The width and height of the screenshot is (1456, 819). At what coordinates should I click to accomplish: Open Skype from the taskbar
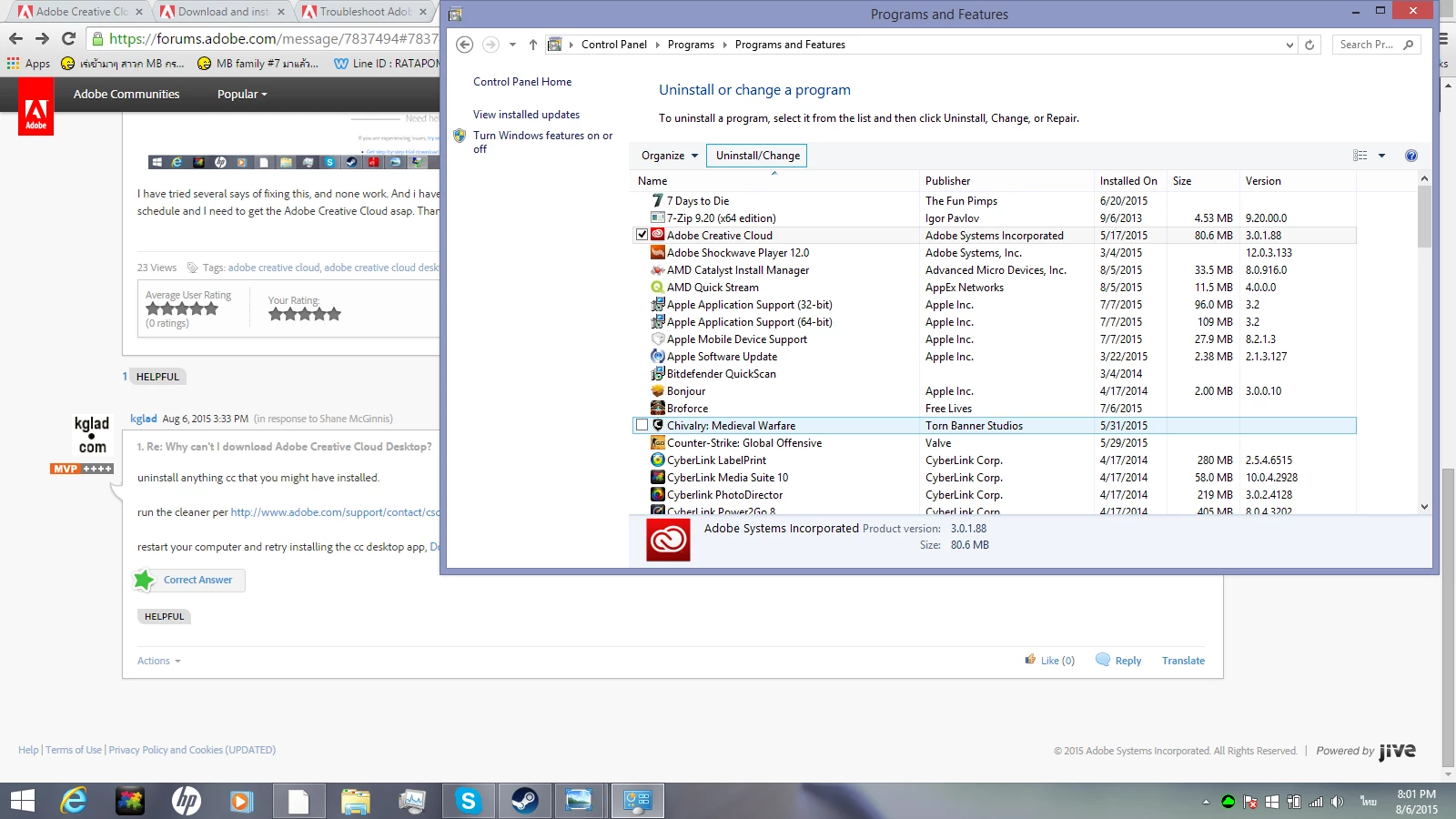(468, 801)
